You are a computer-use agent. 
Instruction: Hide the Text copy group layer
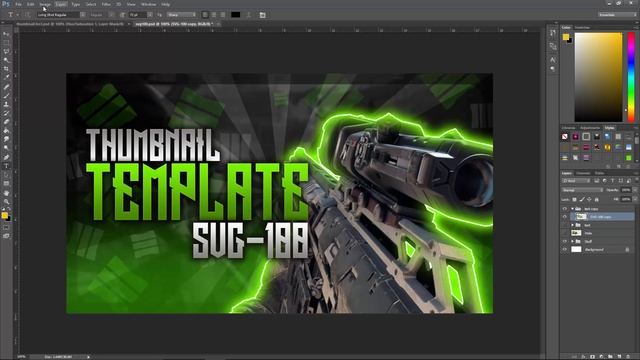tap(565, 209)
